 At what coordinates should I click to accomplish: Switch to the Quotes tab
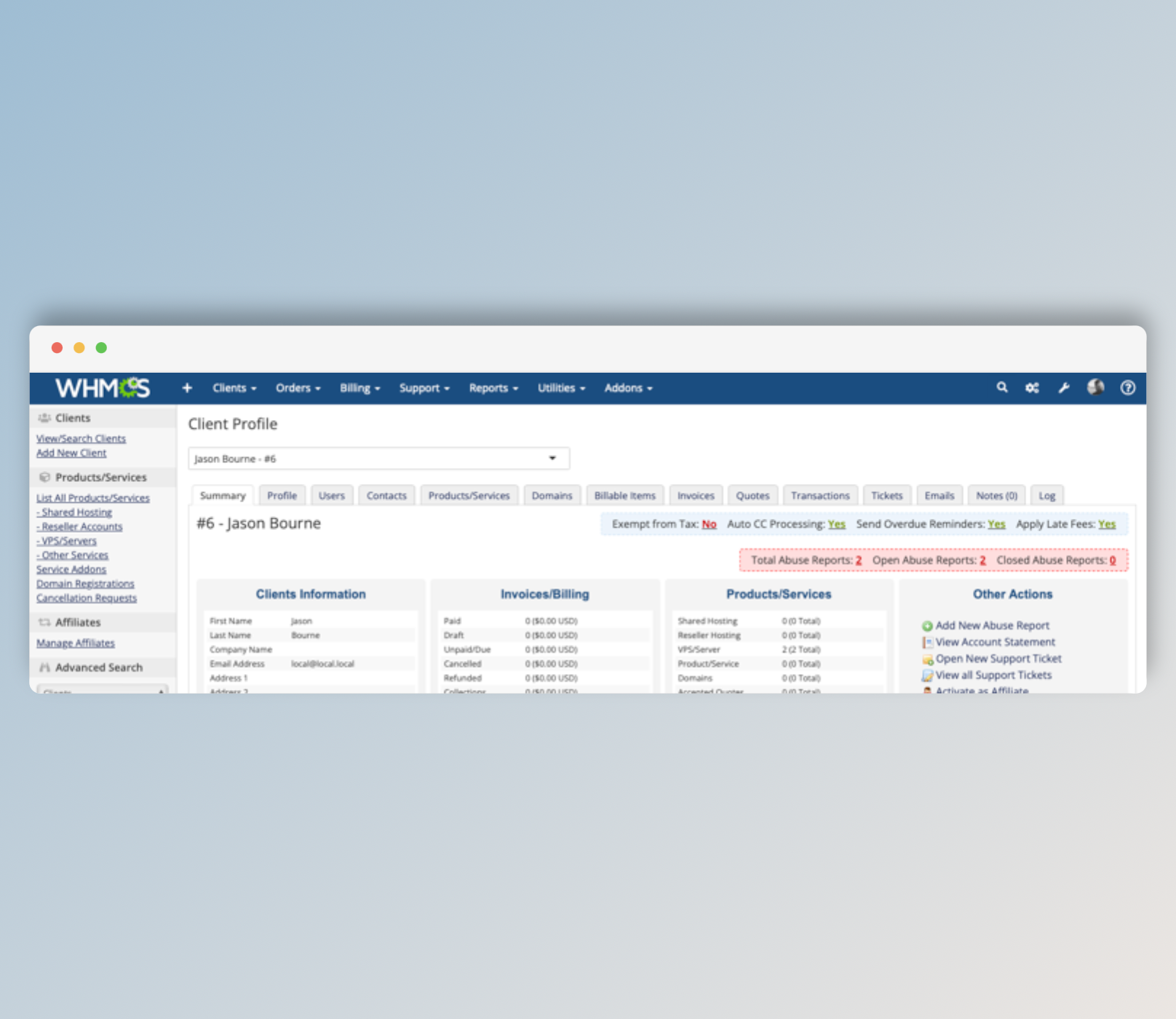coord(752,496)
